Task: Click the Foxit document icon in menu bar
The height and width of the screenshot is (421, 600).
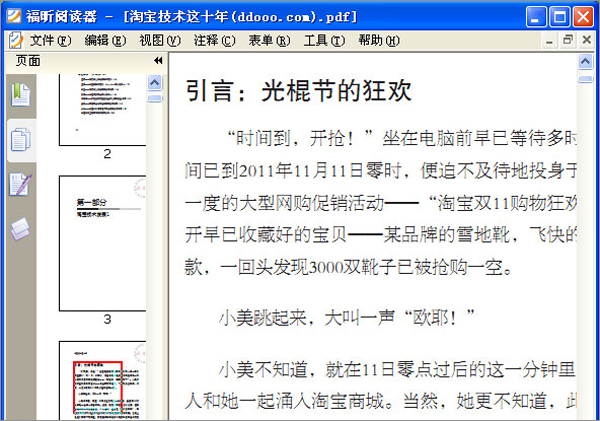Action: pyautogui.click(x=15, y=40)
